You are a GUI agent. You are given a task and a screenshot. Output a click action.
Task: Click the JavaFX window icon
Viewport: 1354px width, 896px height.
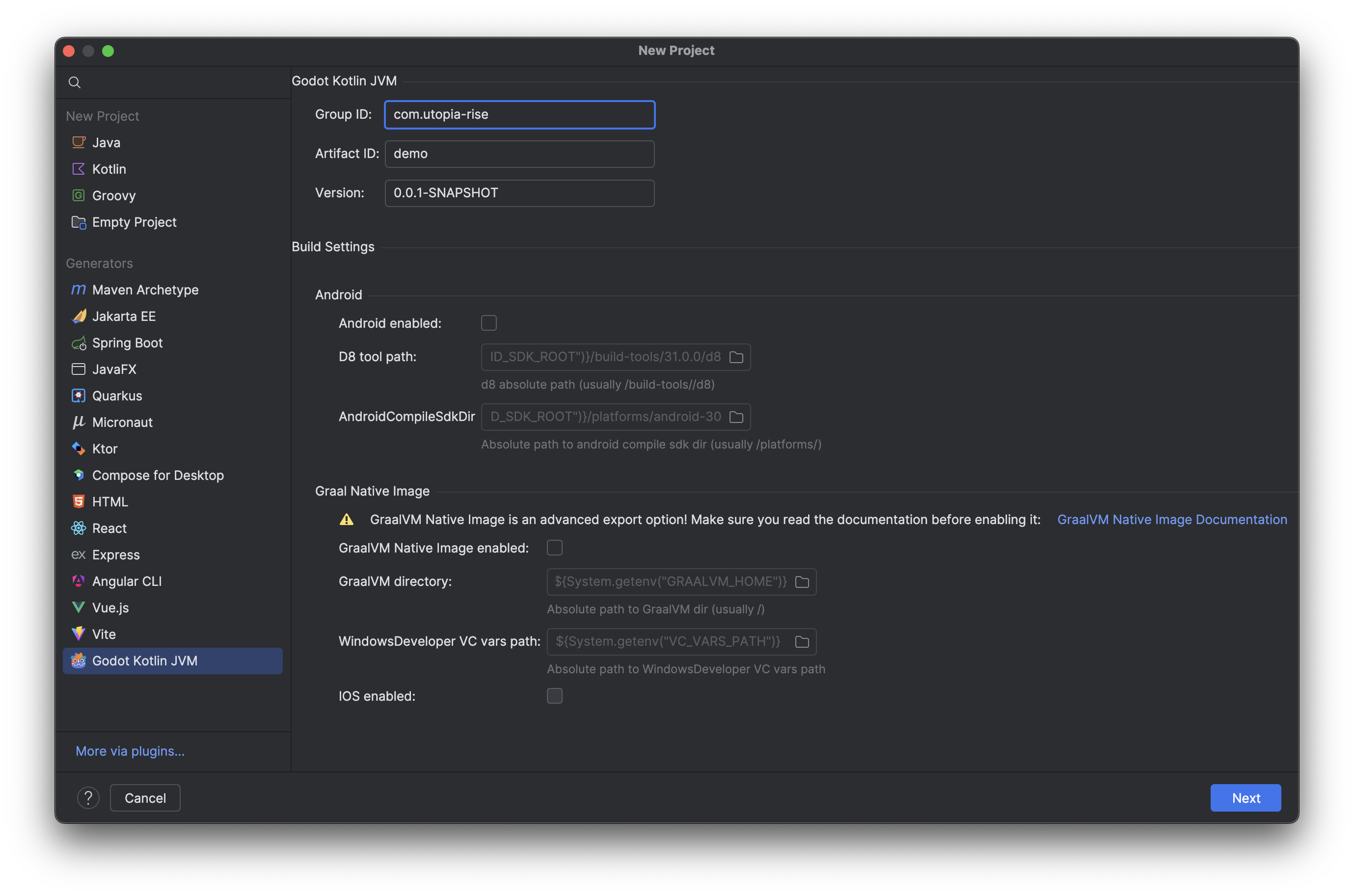[x=78, y=369]
